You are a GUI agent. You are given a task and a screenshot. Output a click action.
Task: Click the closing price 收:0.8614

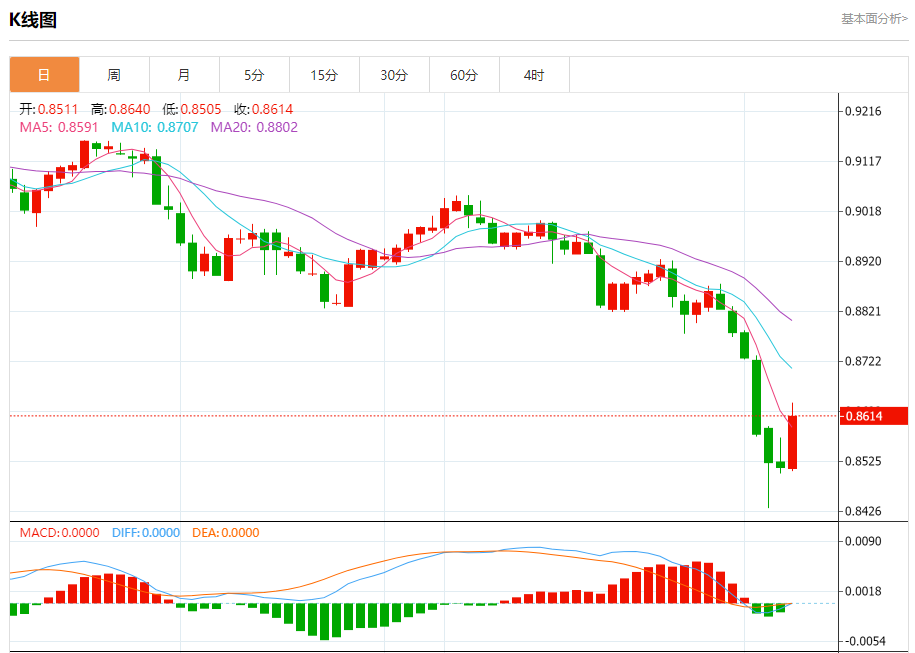pos(263,109)
